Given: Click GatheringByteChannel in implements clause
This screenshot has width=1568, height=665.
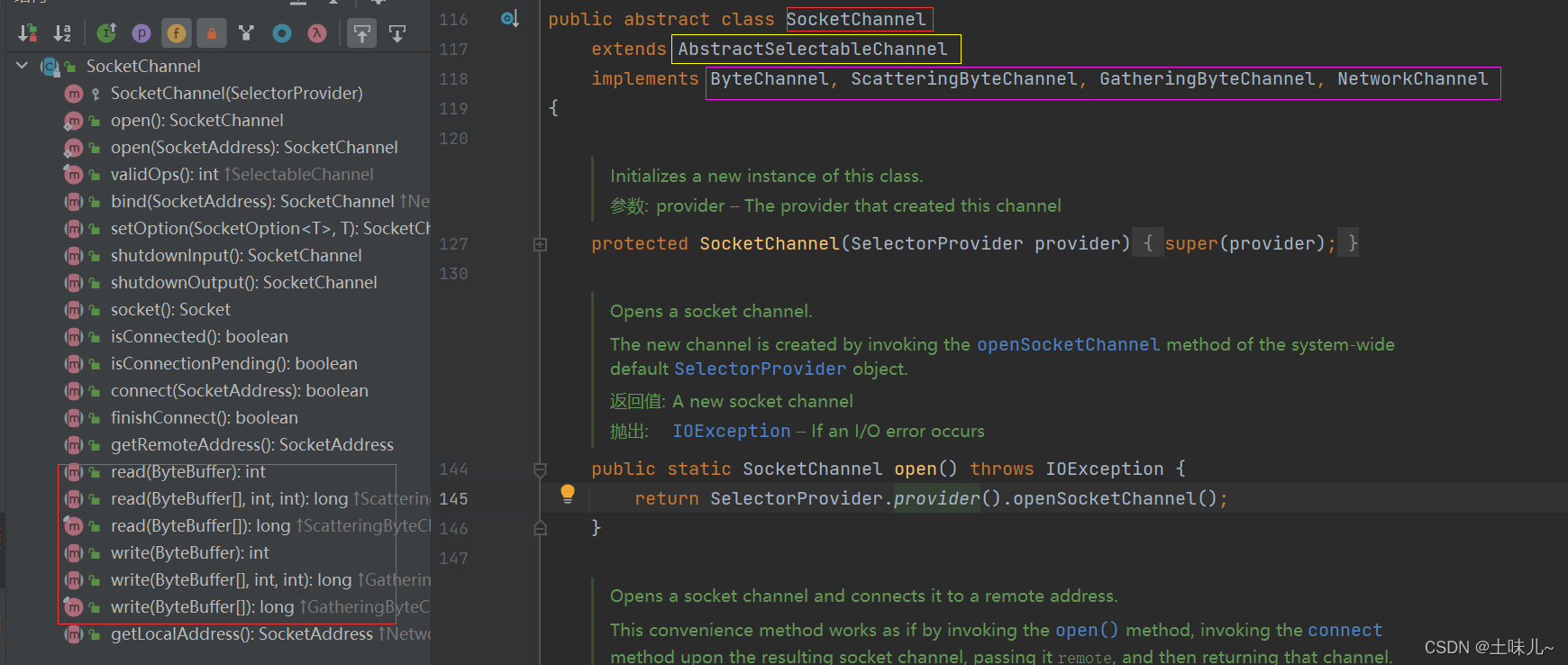Looking at the screenshot, I should click(1207, 78).
